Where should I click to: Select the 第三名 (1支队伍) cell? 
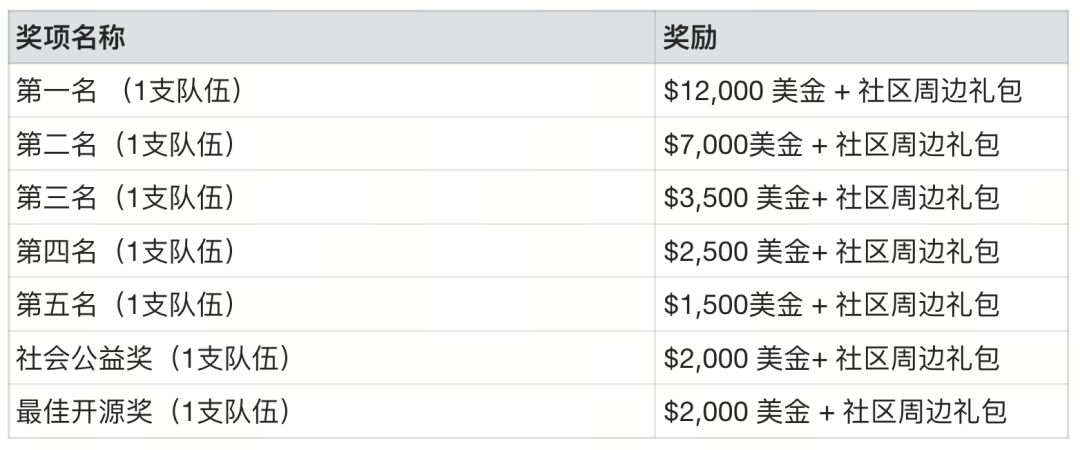126,198
